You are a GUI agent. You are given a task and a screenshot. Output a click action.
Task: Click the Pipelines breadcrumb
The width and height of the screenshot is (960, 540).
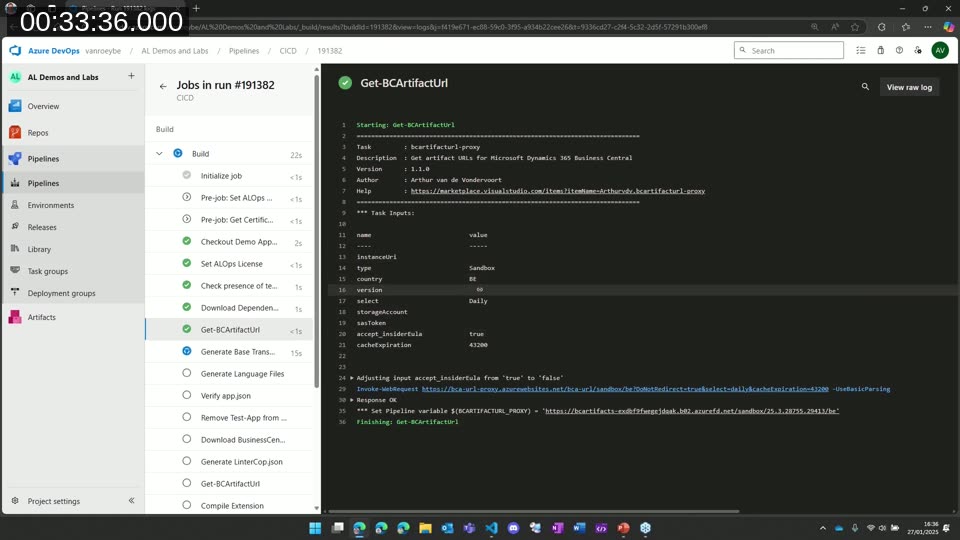[244, 51]
